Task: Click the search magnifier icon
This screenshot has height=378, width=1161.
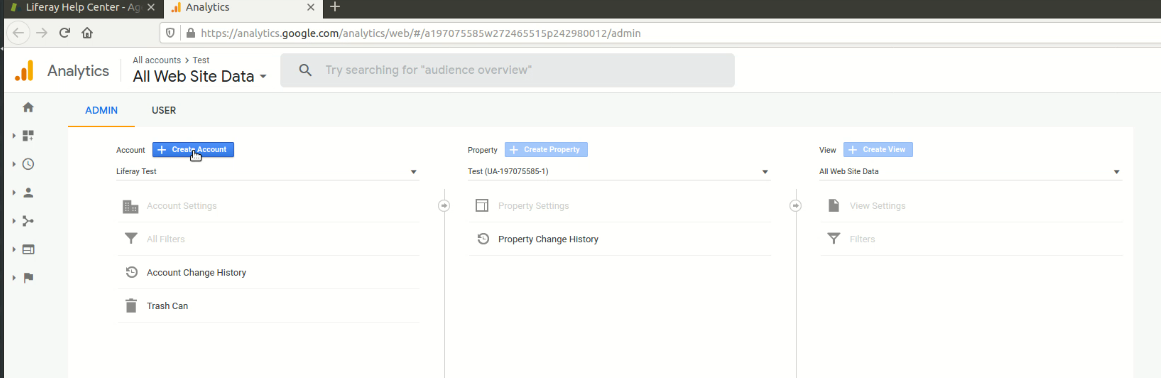Action: click(x=304, y=70)
